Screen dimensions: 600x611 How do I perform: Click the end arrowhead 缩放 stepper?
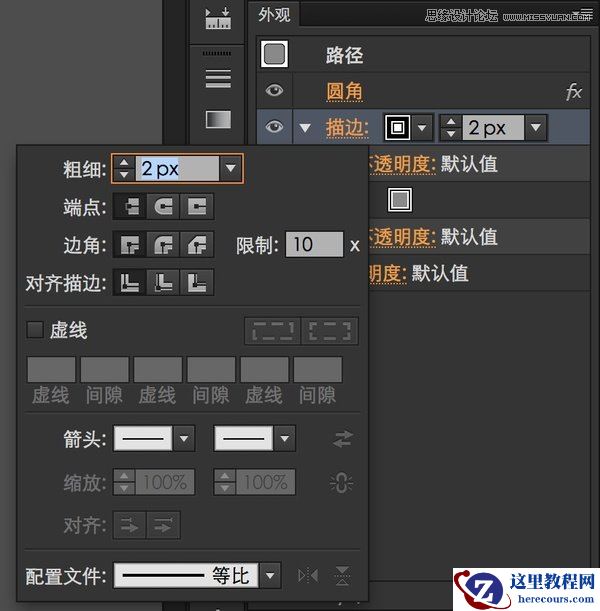[225, 482]
